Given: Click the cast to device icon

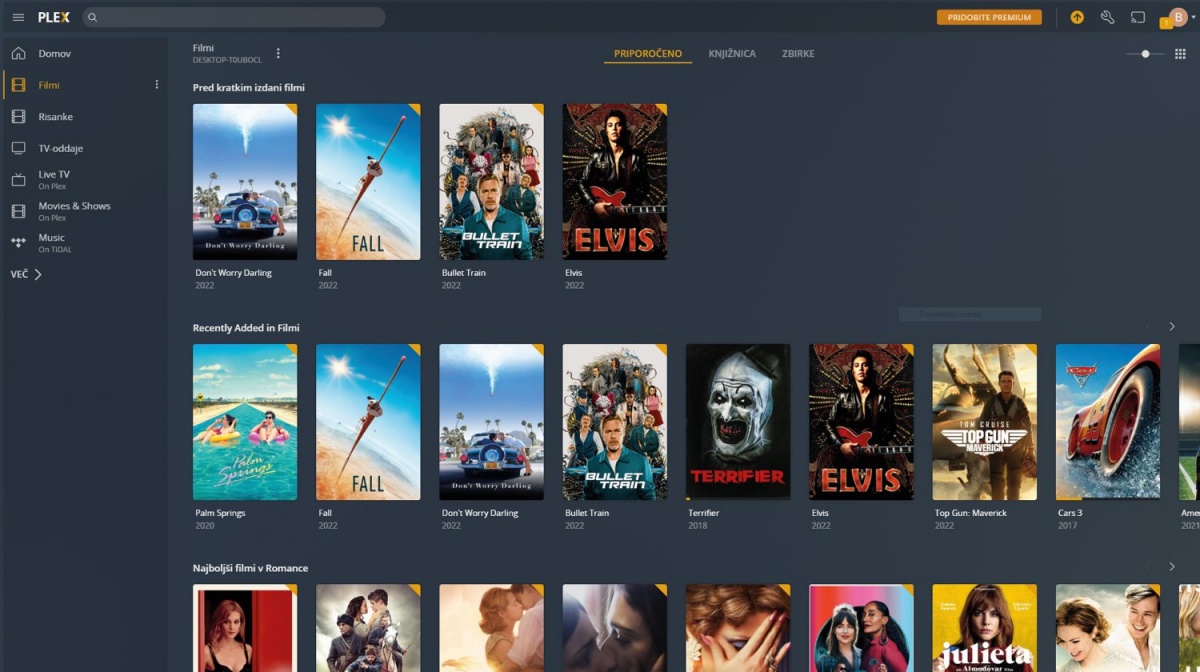Looking at the screenshot, I should (1138, 17).
